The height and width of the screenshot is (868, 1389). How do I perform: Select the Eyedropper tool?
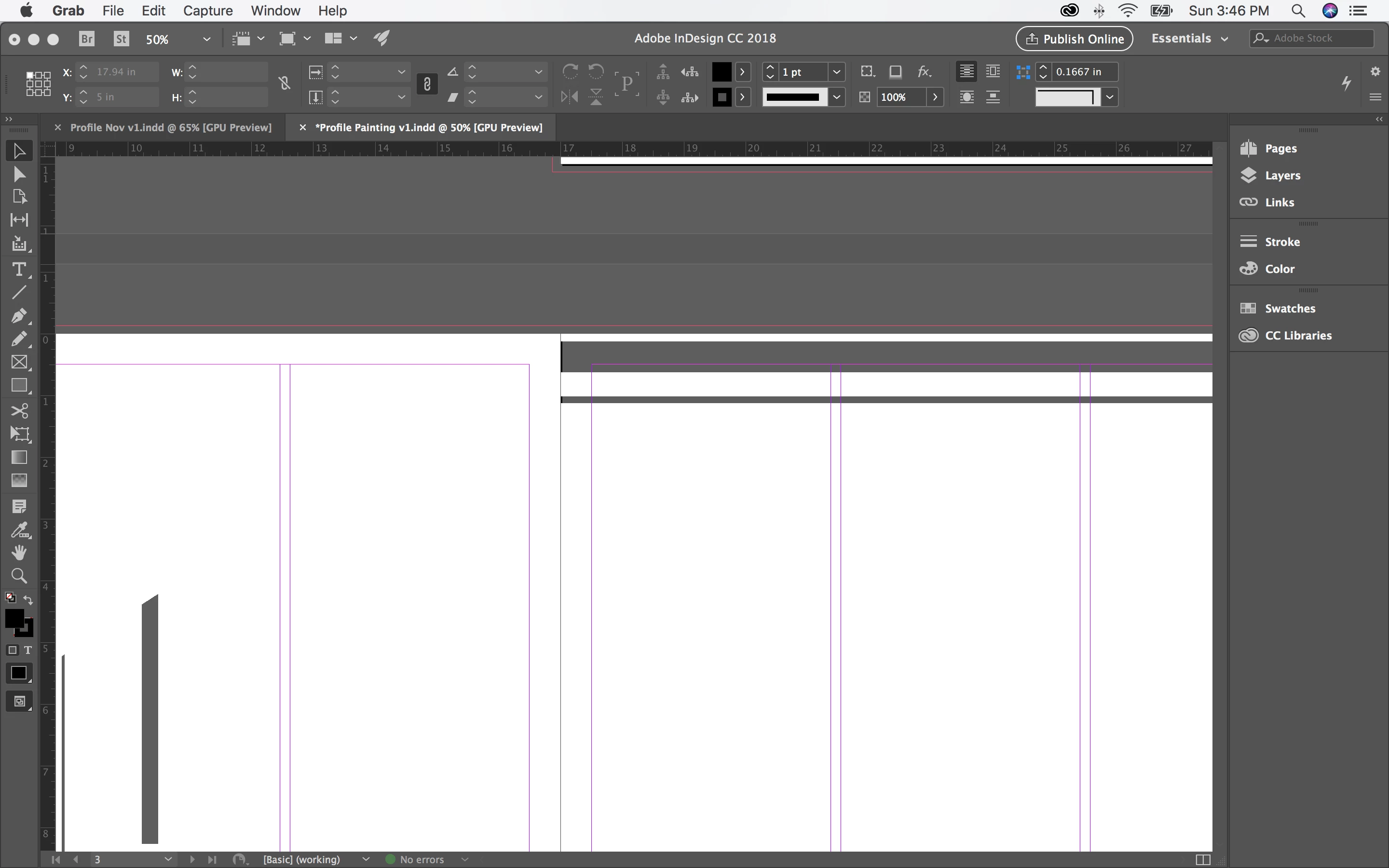19,530
